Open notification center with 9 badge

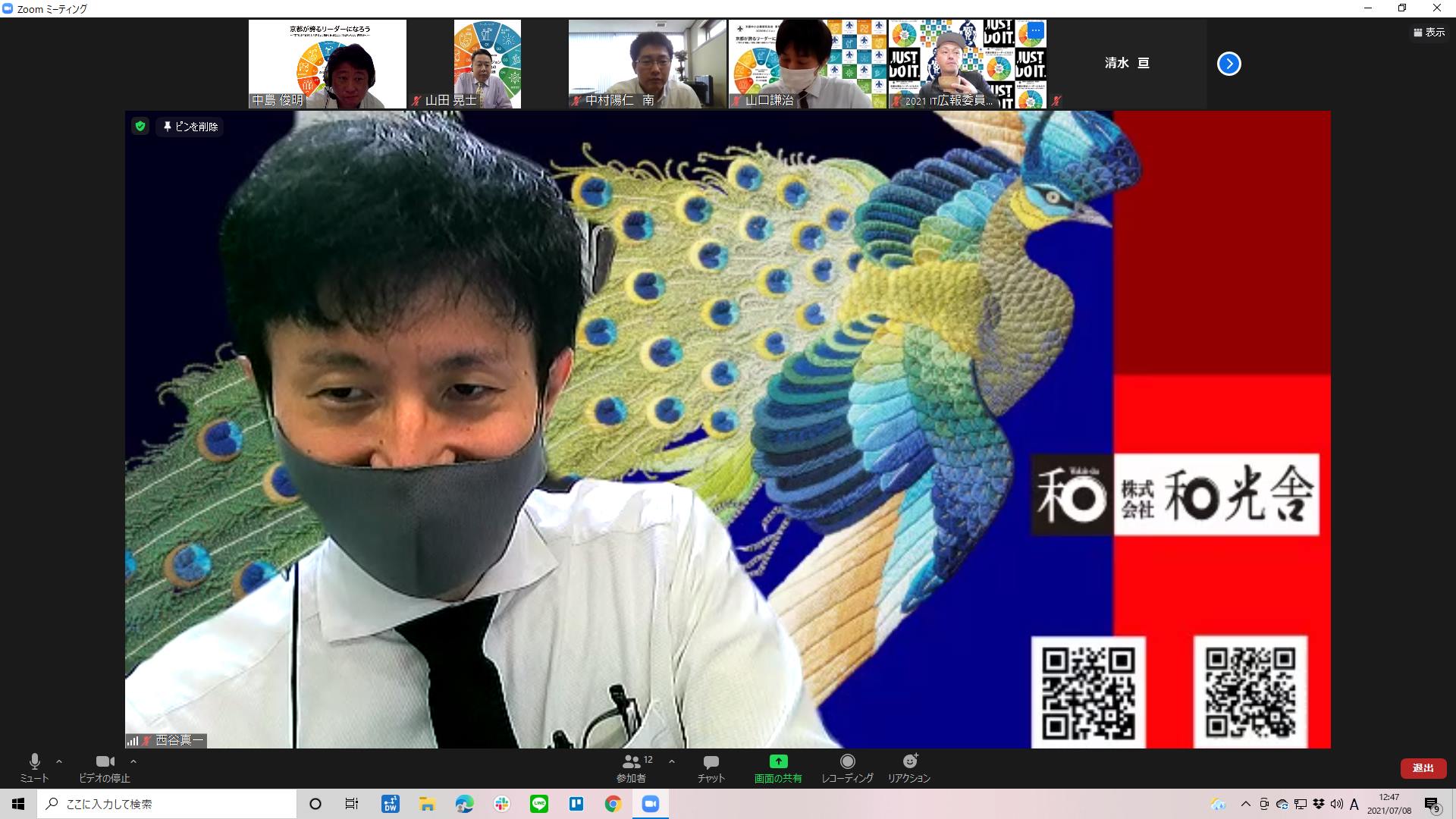[1432, 804]
